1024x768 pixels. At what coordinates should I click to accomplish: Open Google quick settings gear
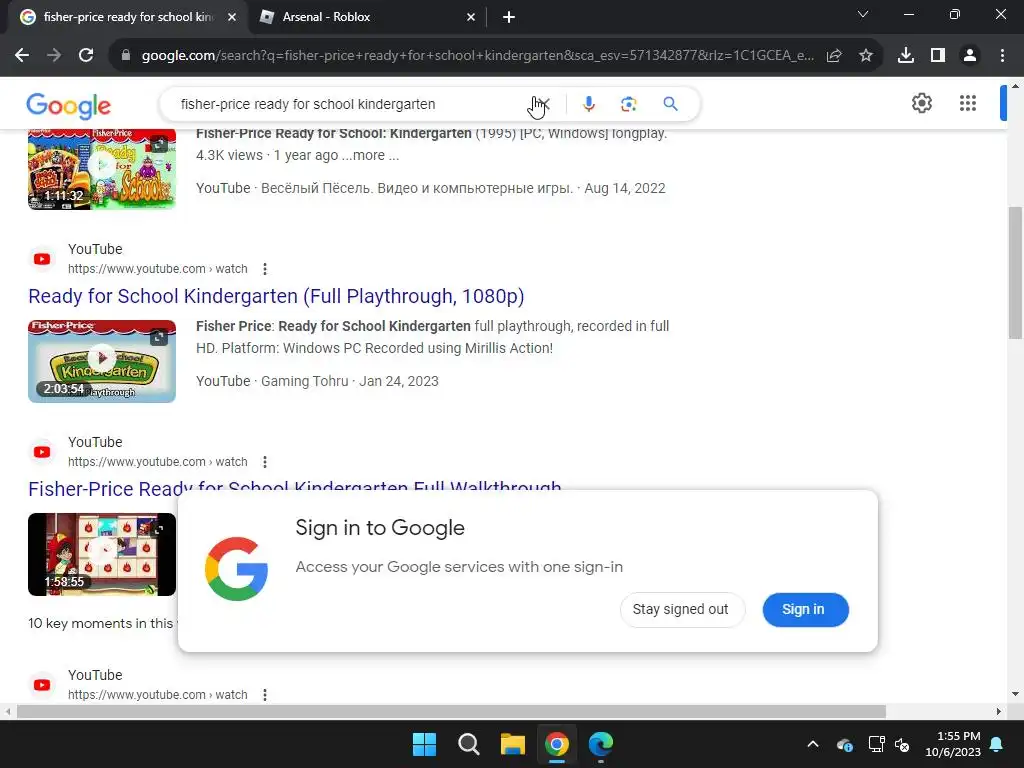click(x=921, y=103)
